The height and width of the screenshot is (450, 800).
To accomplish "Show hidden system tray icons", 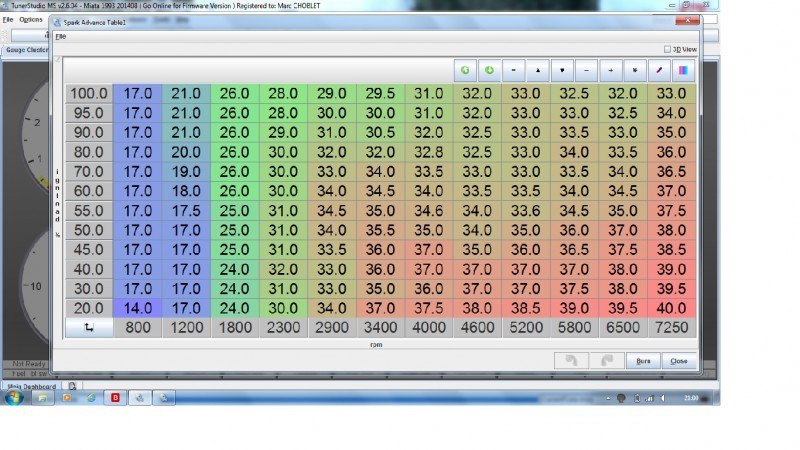I will pyautogui.click(x=608, y=398).
